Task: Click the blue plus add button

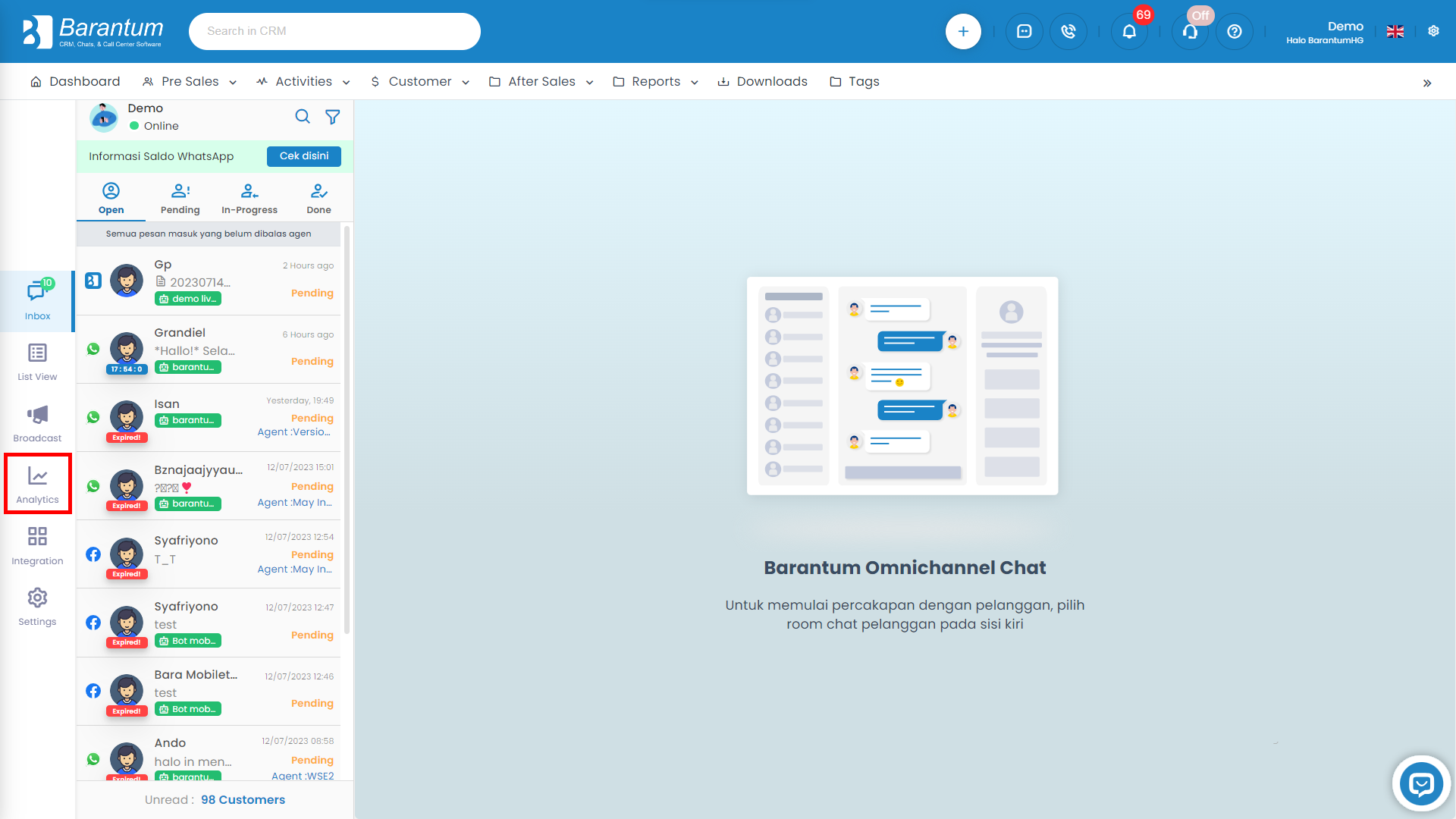Action: [x=963, y=31]
